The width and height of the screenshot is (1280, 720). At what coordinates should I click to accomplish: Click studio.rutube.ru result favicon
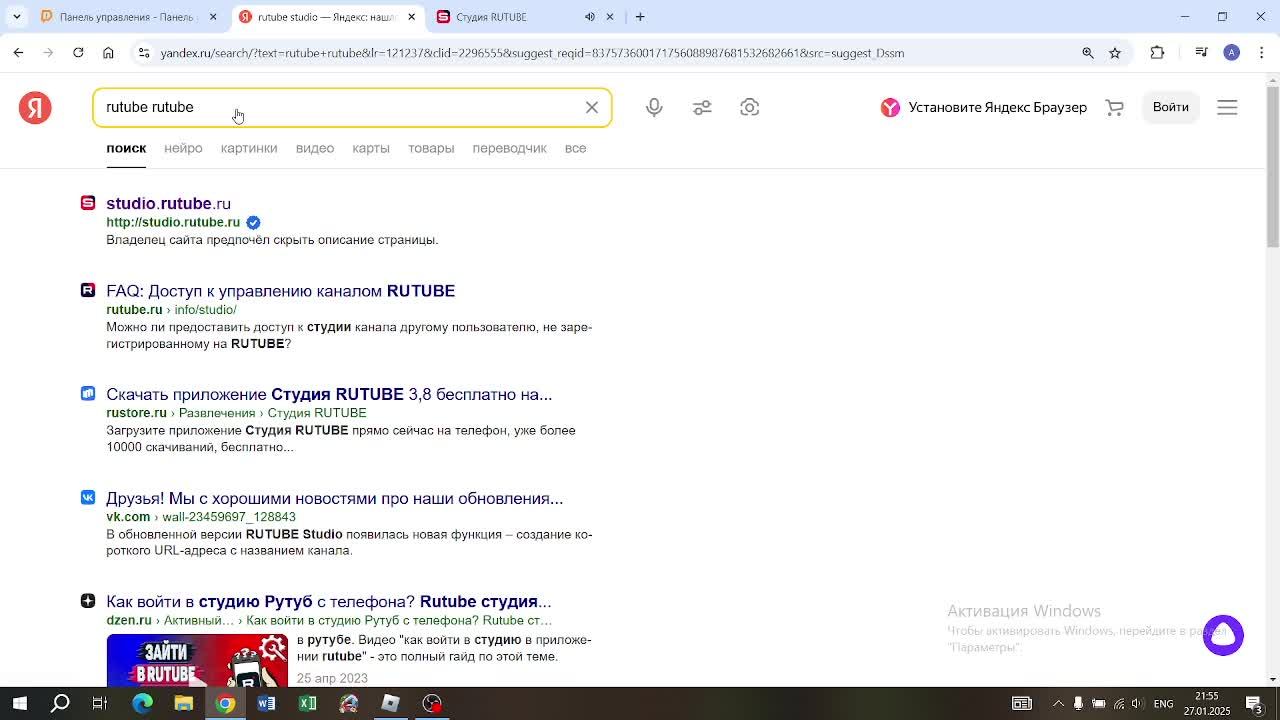point(88,203)
